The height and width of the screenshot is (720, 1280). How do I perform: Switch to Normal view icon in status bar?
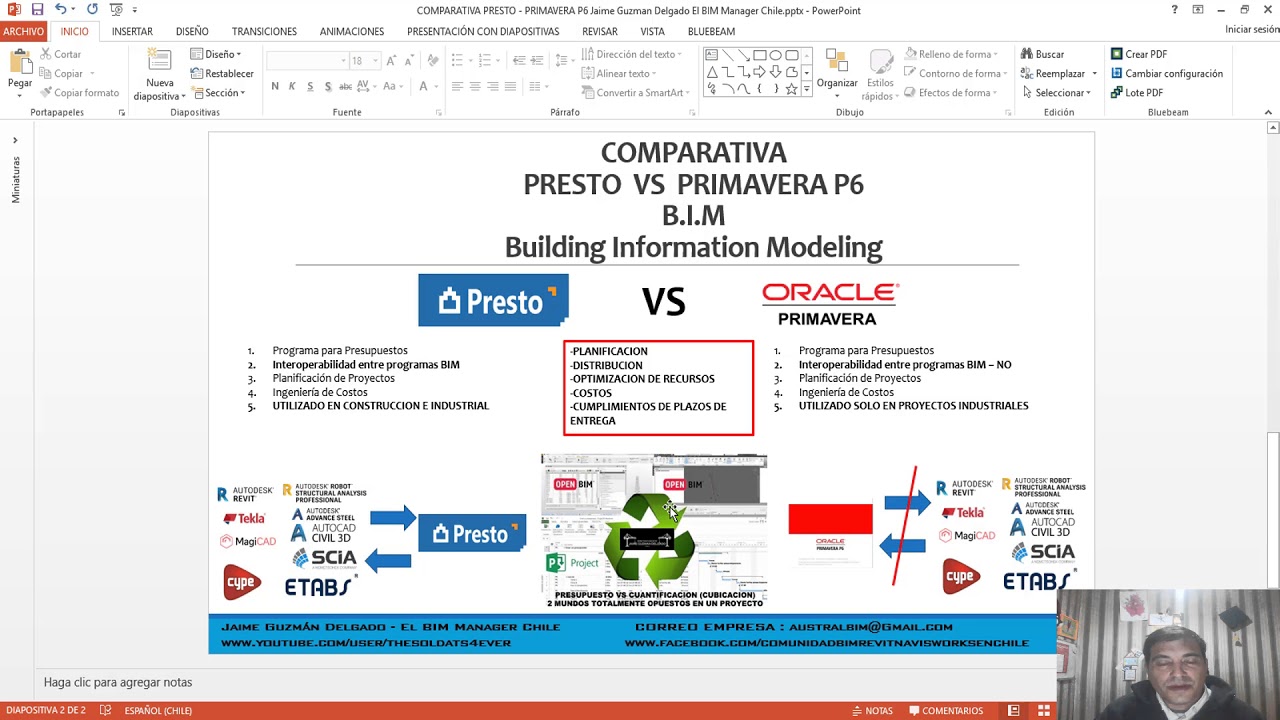(x=1014, y=710)
